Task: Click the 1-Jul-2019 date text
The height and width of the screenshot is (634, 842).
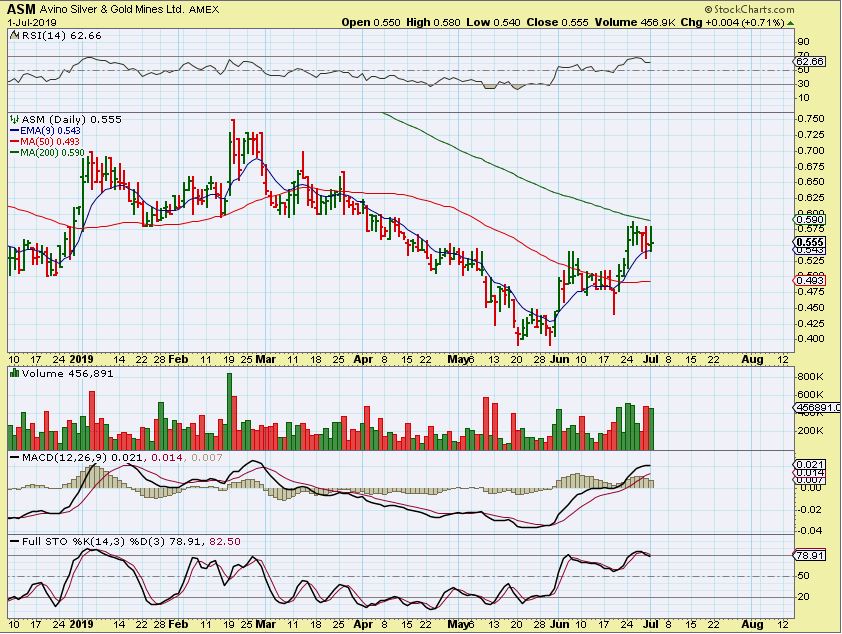Action: (32, 23)
